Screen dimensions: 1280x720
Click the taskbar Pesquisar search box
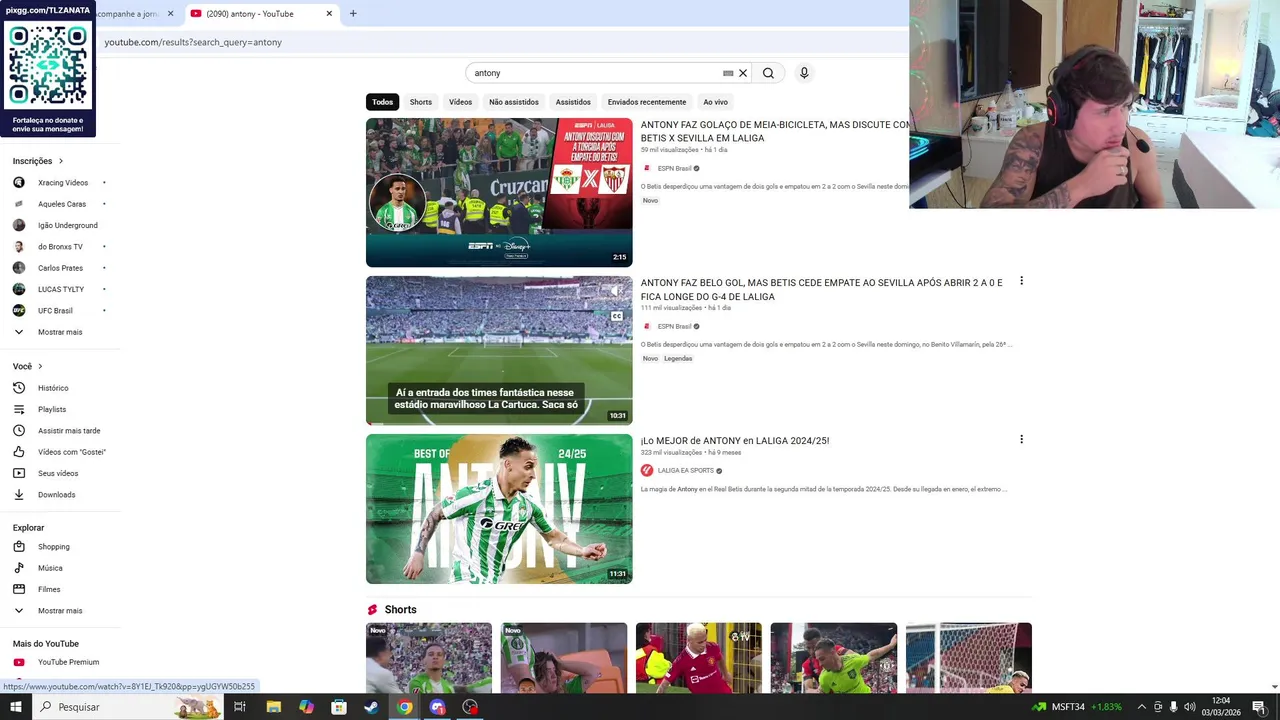click(128, 707)
